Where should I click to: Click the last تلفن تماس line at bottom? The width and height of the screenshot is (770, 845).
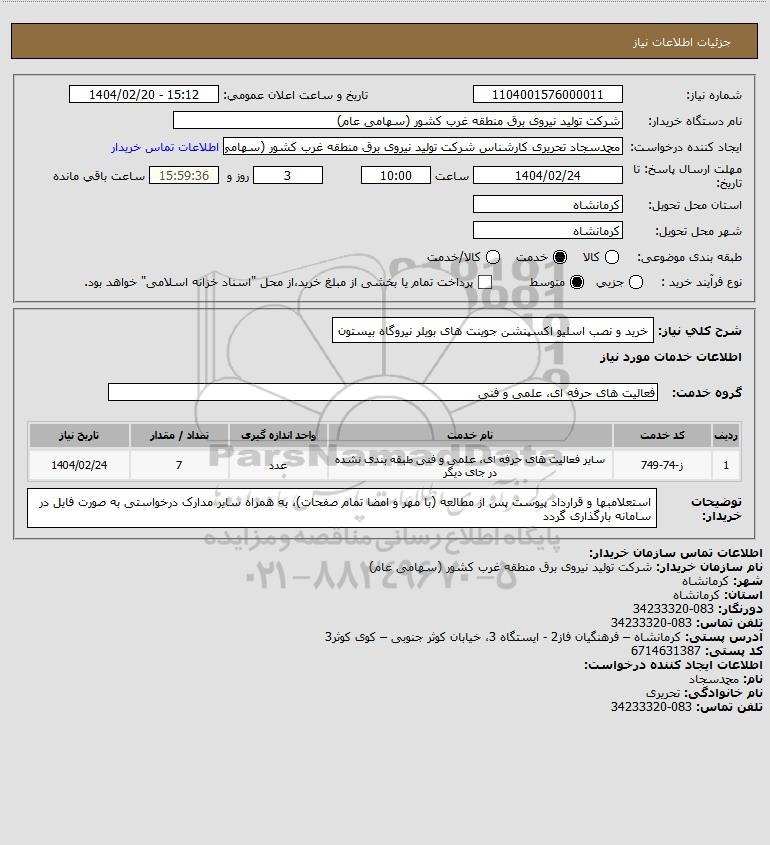tap(686, 707)
